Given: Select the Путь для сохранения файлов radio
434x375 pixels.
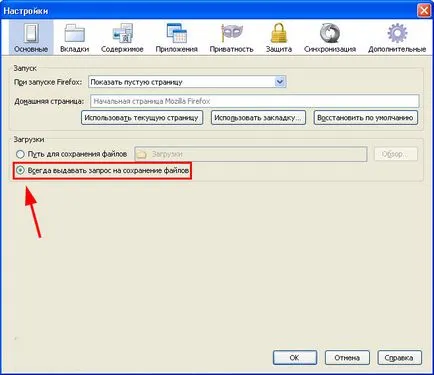Looking at the screenshot, I should [x=20, y=154].
